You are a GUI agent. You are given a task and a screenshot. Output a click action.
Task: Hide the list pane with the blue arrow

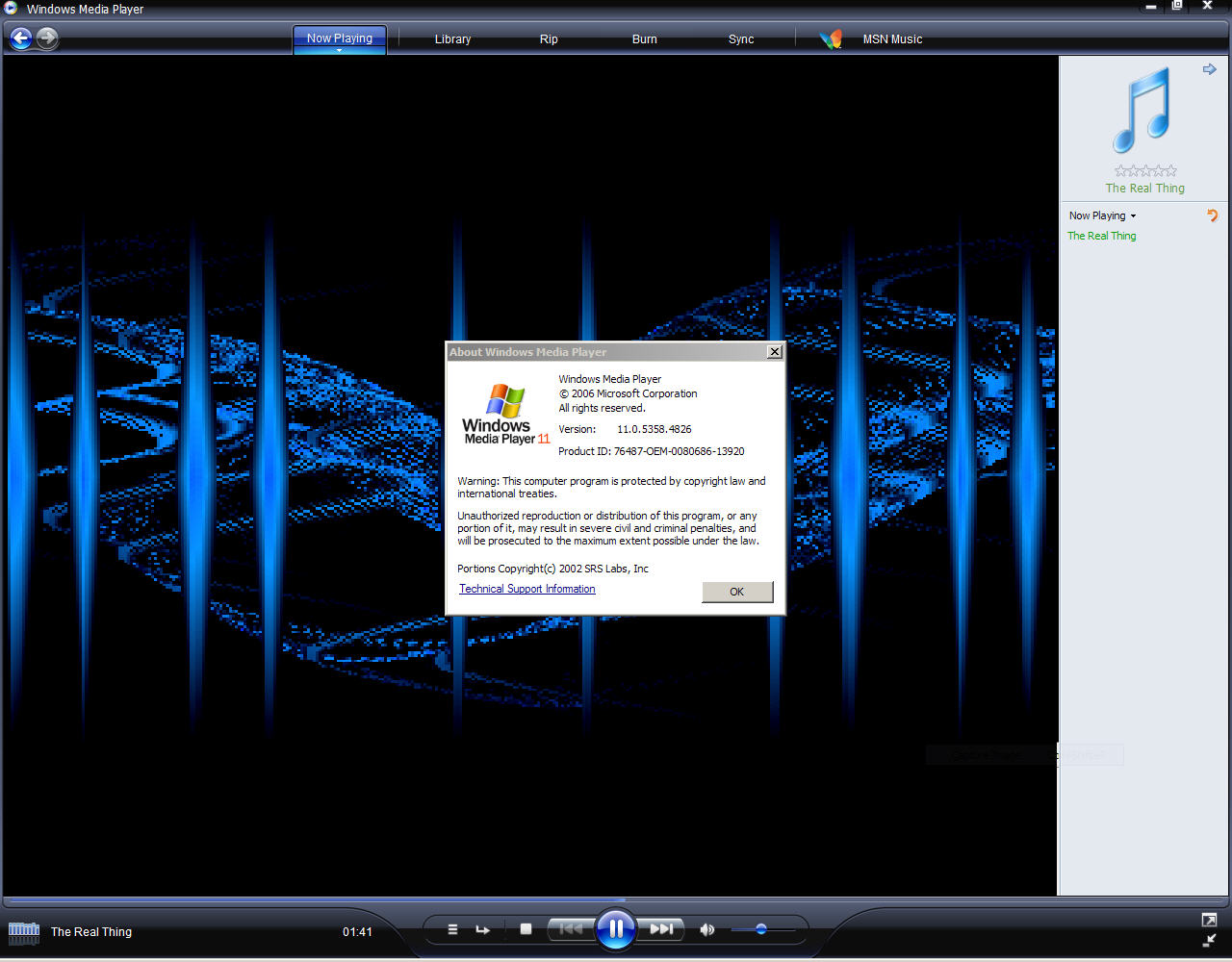click(x=1210, y=69)
